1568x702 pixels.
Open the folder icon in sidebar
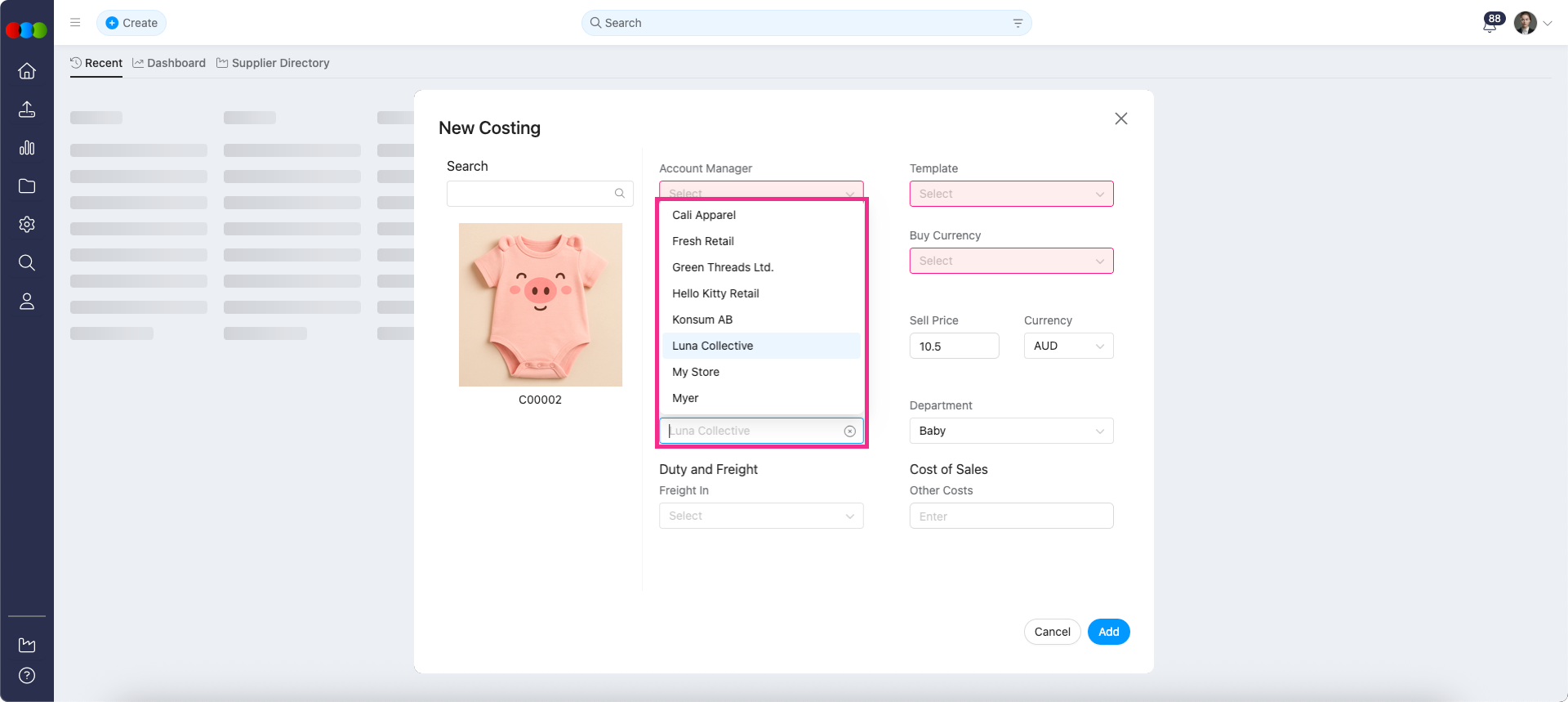click(x=27, y=186)
